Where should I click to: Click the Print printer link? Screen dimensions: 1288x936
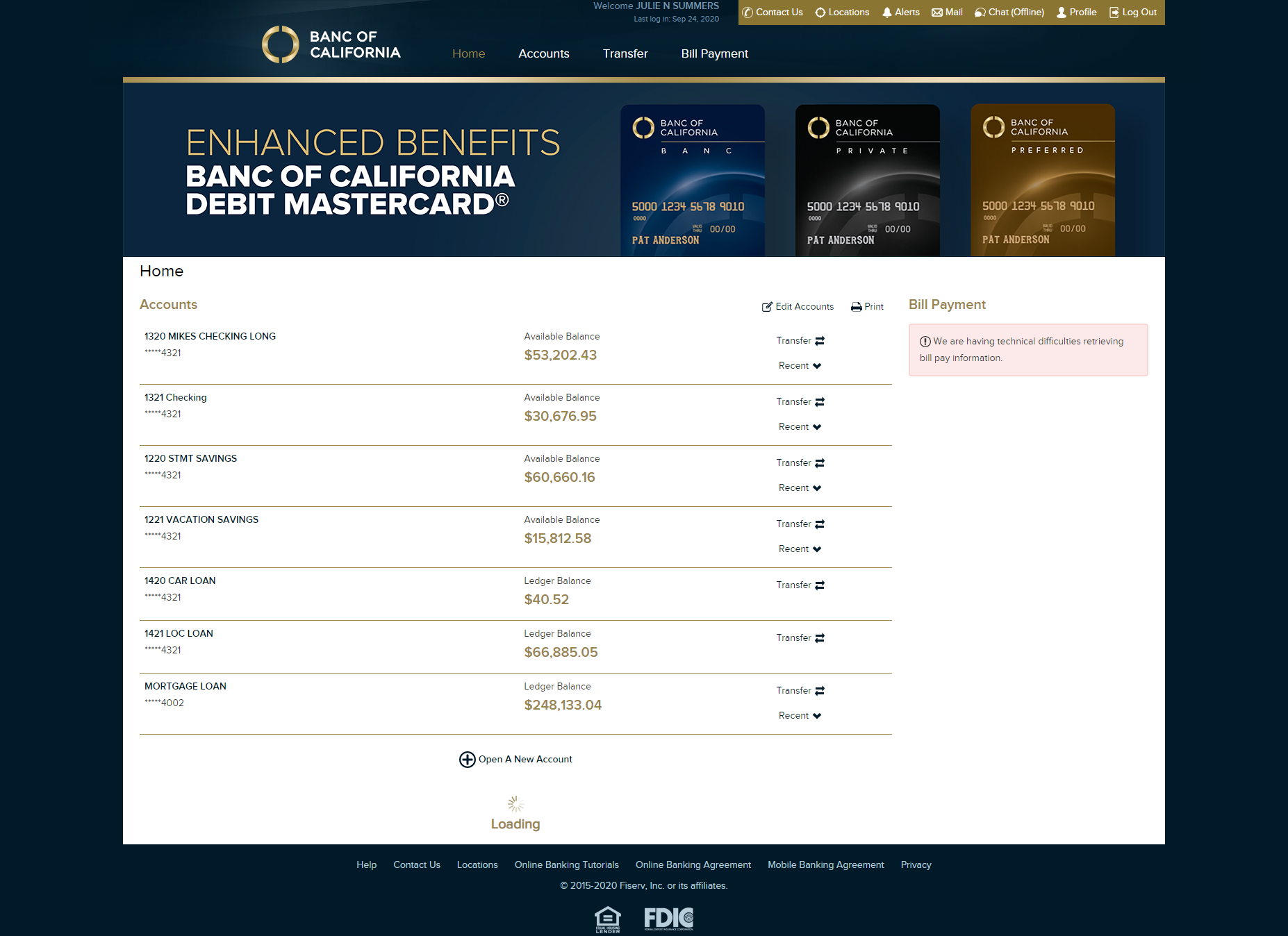coord(867,306)
